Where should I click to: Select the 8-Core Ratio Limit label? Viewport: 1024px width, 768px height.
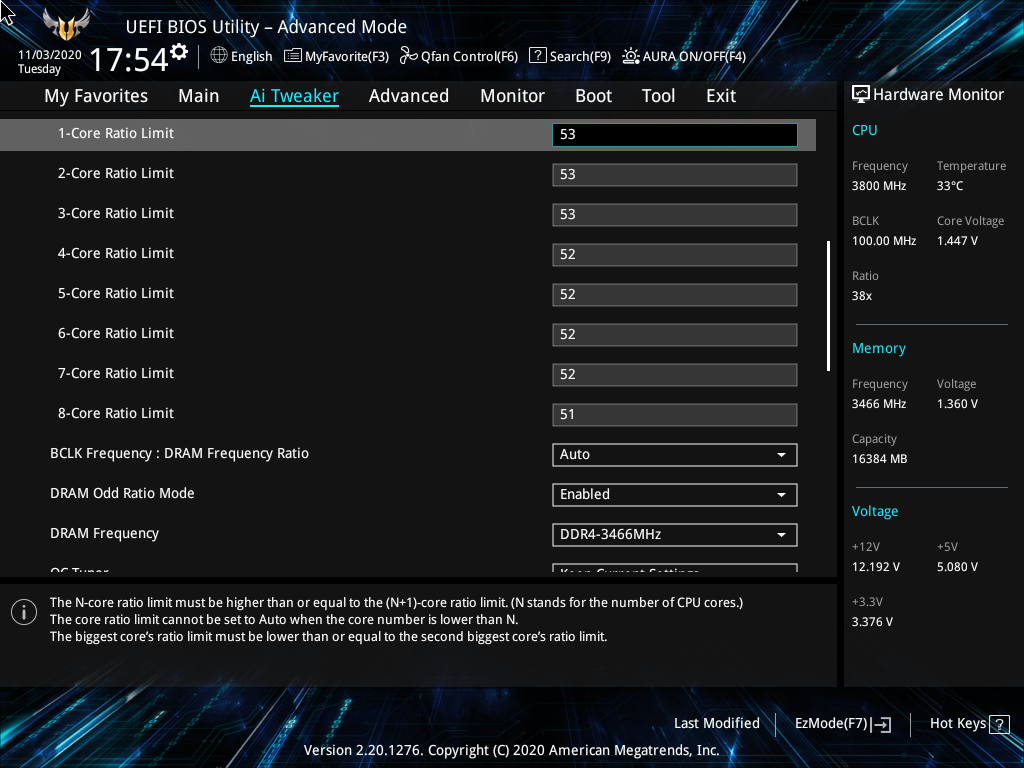click(116, 413)
